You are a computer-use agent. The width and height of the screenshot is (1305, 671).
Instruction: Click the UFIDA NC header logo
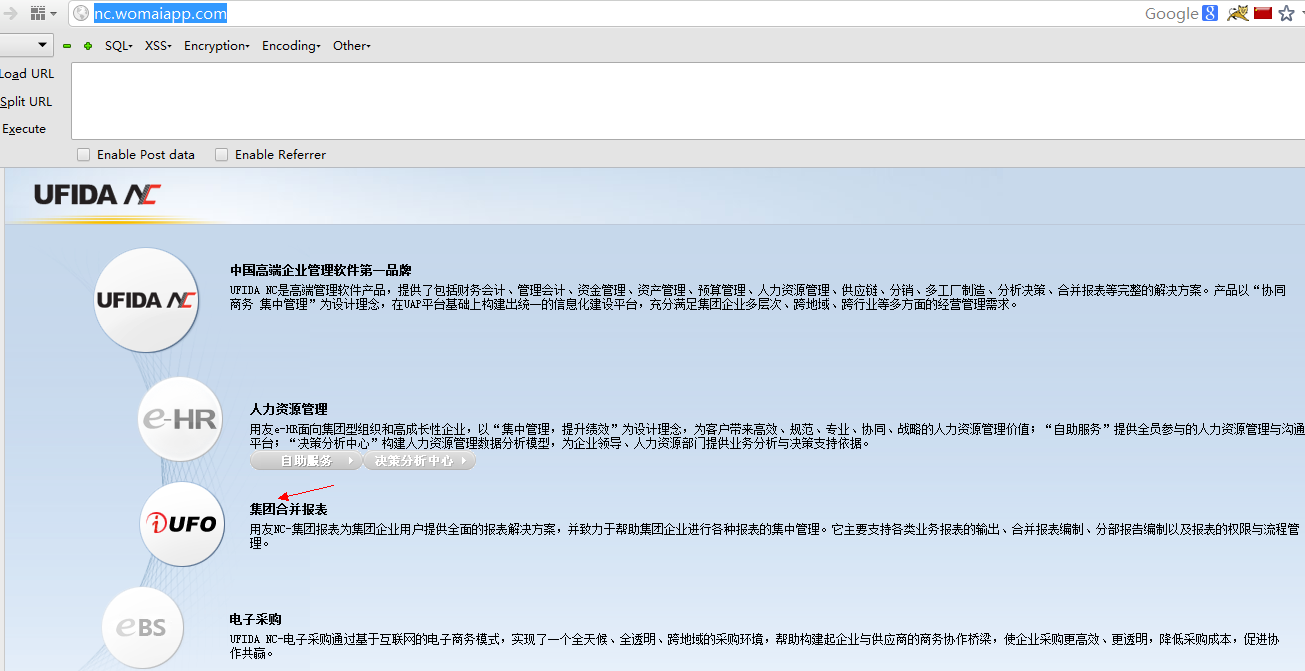tap(97, 194)
